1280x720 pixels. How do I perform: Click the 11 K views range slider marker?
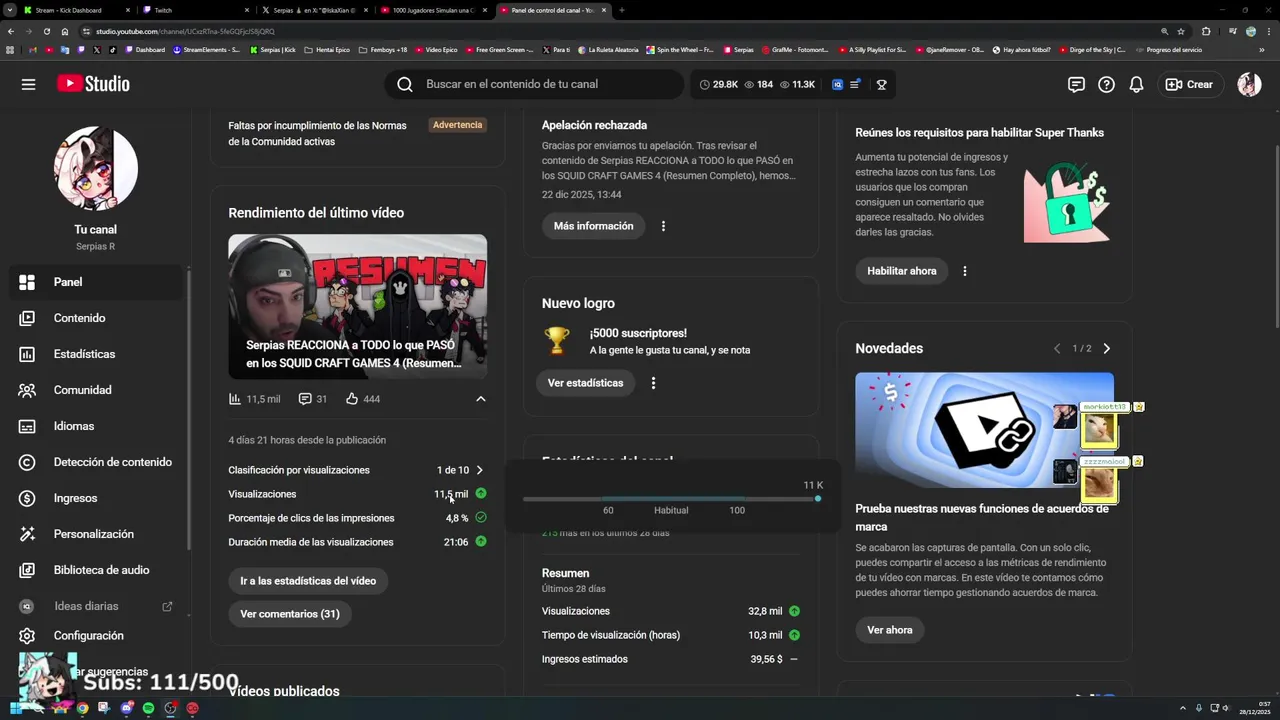pyautogui.click(x=818, y=498)
